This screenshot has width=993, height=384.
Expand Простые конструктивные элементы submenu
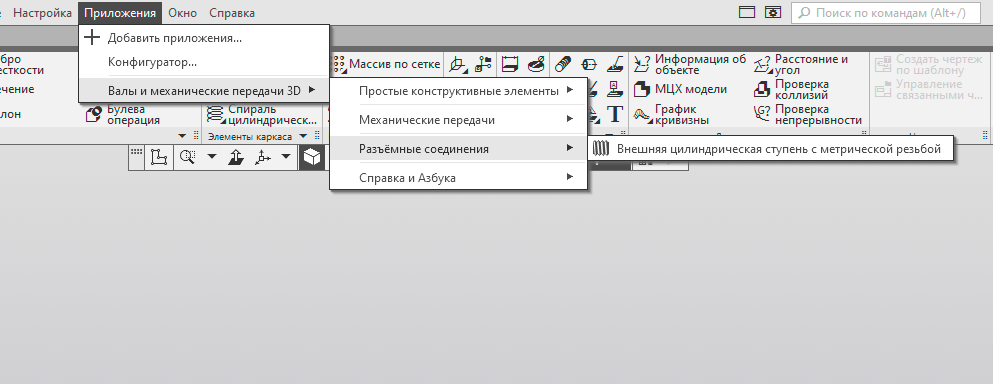pos(459,91)
